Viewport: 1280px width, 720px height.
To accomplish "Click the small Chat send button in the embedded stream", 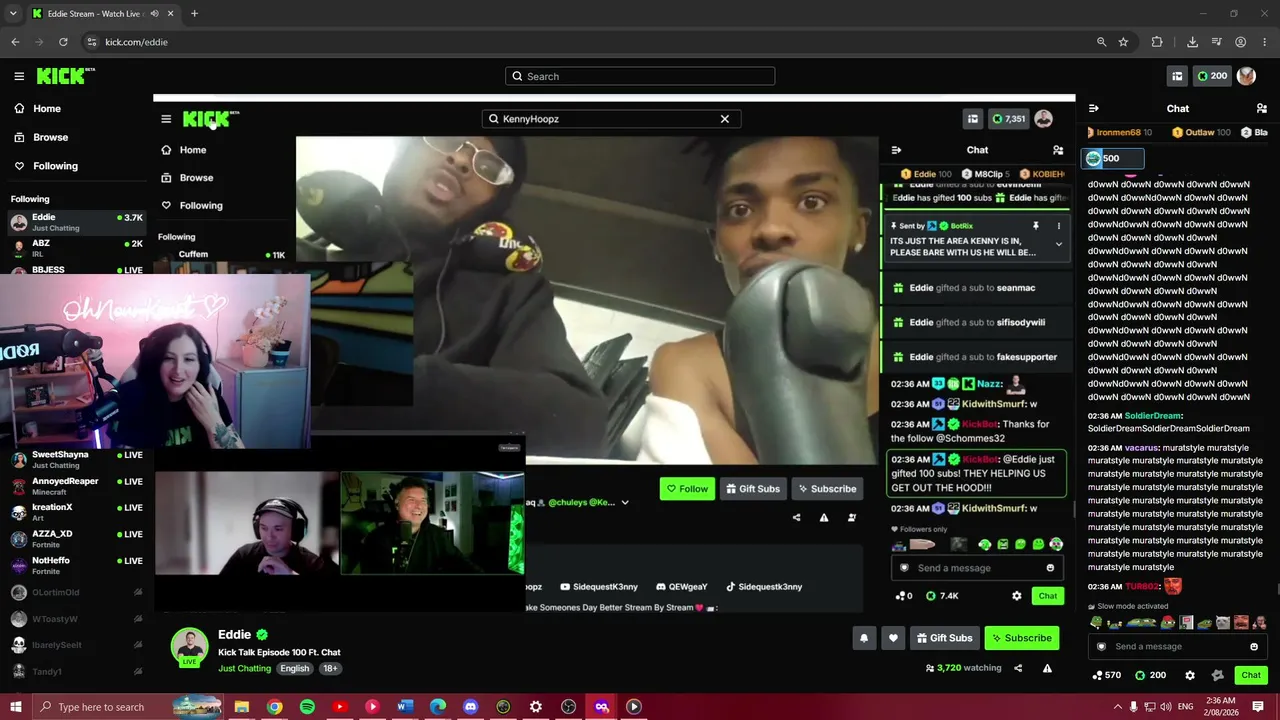I will (x=1047, y=596).
